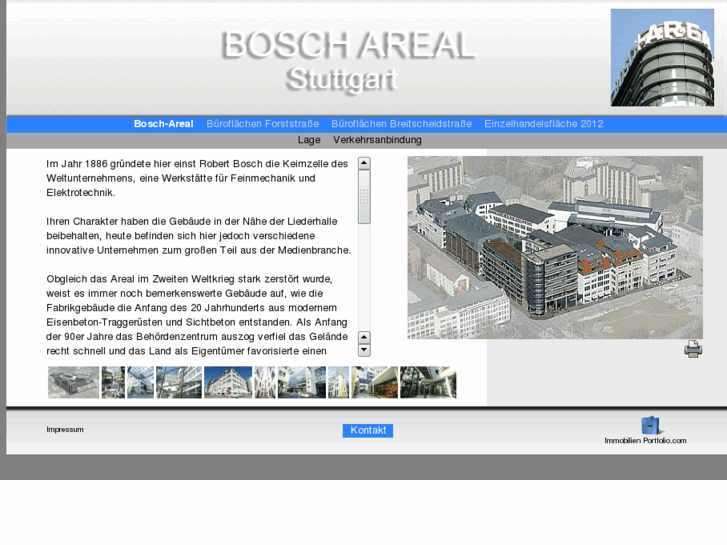Open the fourth thumbnail in the photo strip
The width and height of the screenshot is (727, 545).
point(179,382)
